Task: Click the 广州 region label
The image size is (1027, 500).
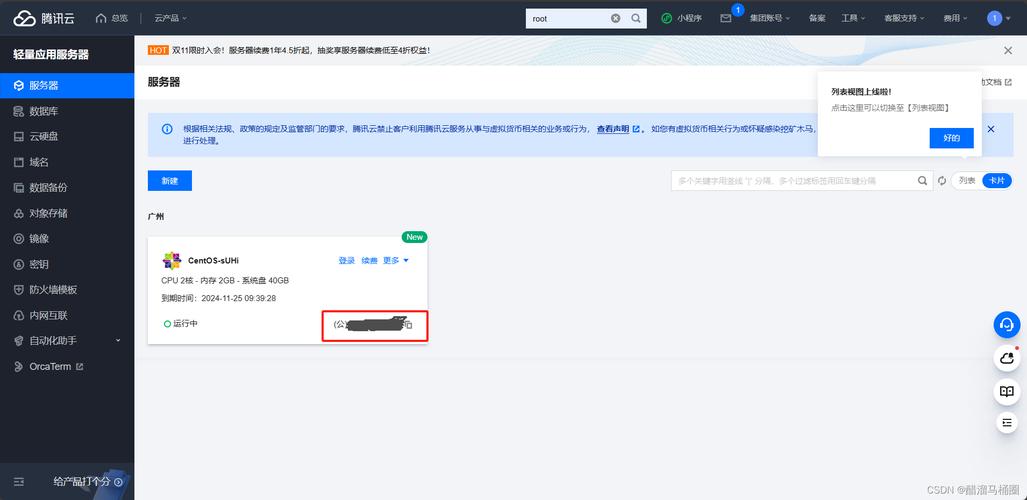Action: [156, 216]
